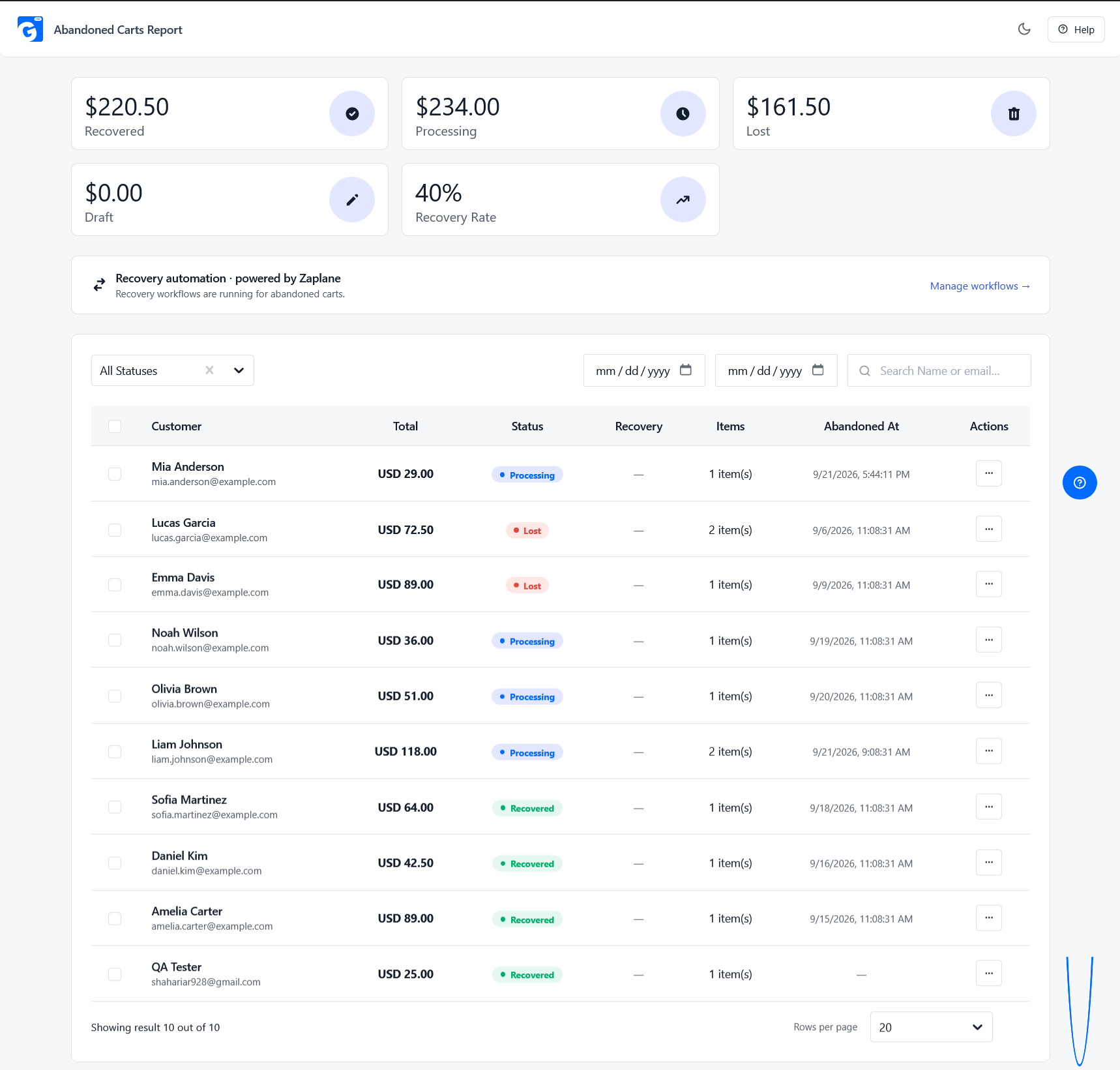
Task: Expand the All Statuses dropdown
Action: tap(239, 370)
